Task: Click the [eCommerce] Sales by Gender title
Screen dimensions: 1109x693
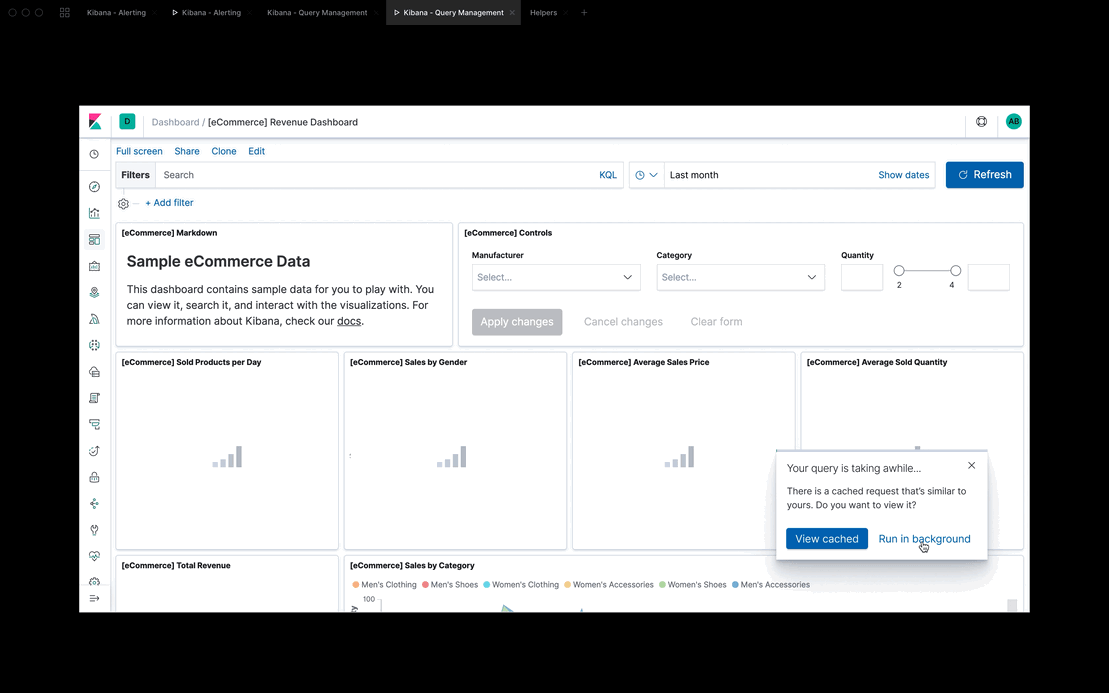Action: (409, 362)
